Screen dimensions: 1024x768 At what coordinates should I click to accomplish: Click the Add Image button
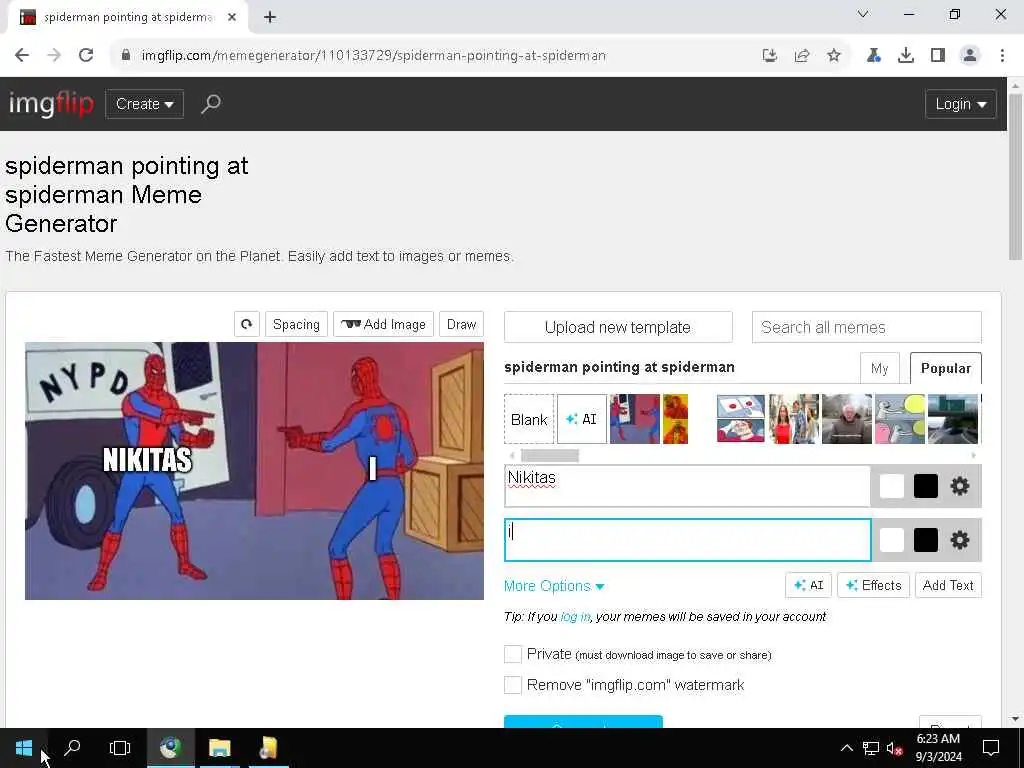pyautogui.click(x=383, y=324)
